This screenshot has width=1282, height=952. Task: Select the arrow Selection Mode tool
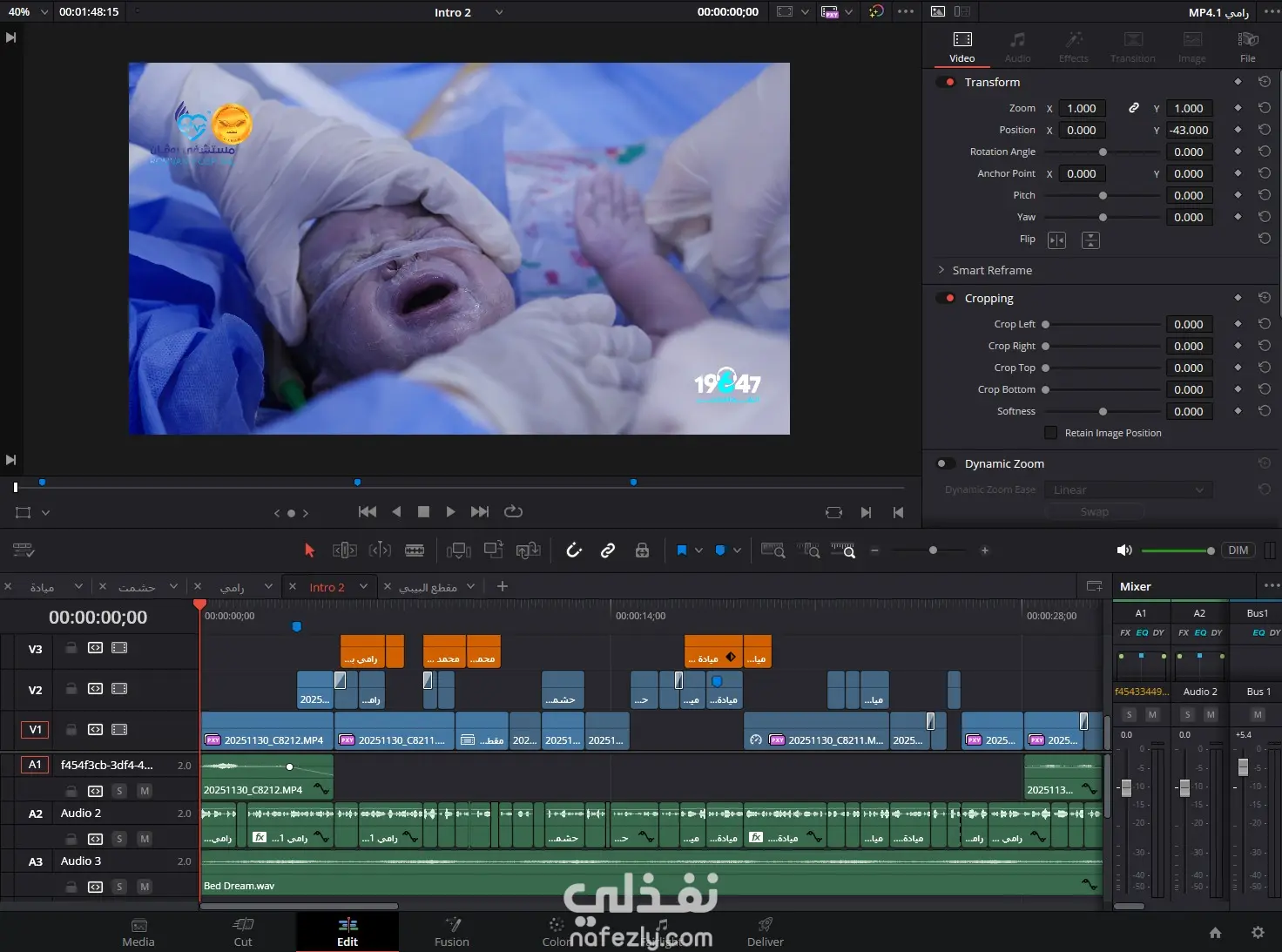(x=309, y=550)
